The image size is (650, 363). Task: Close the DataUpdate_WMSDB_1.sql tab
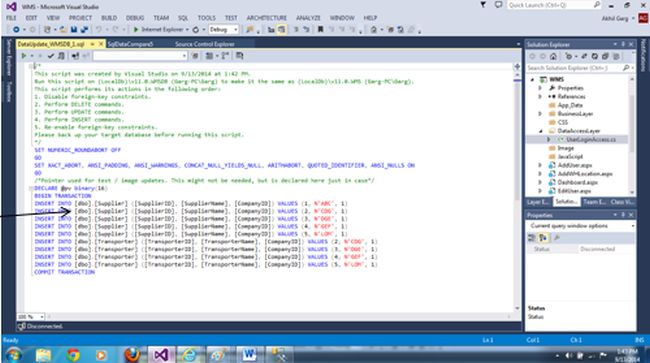(101, 44)
